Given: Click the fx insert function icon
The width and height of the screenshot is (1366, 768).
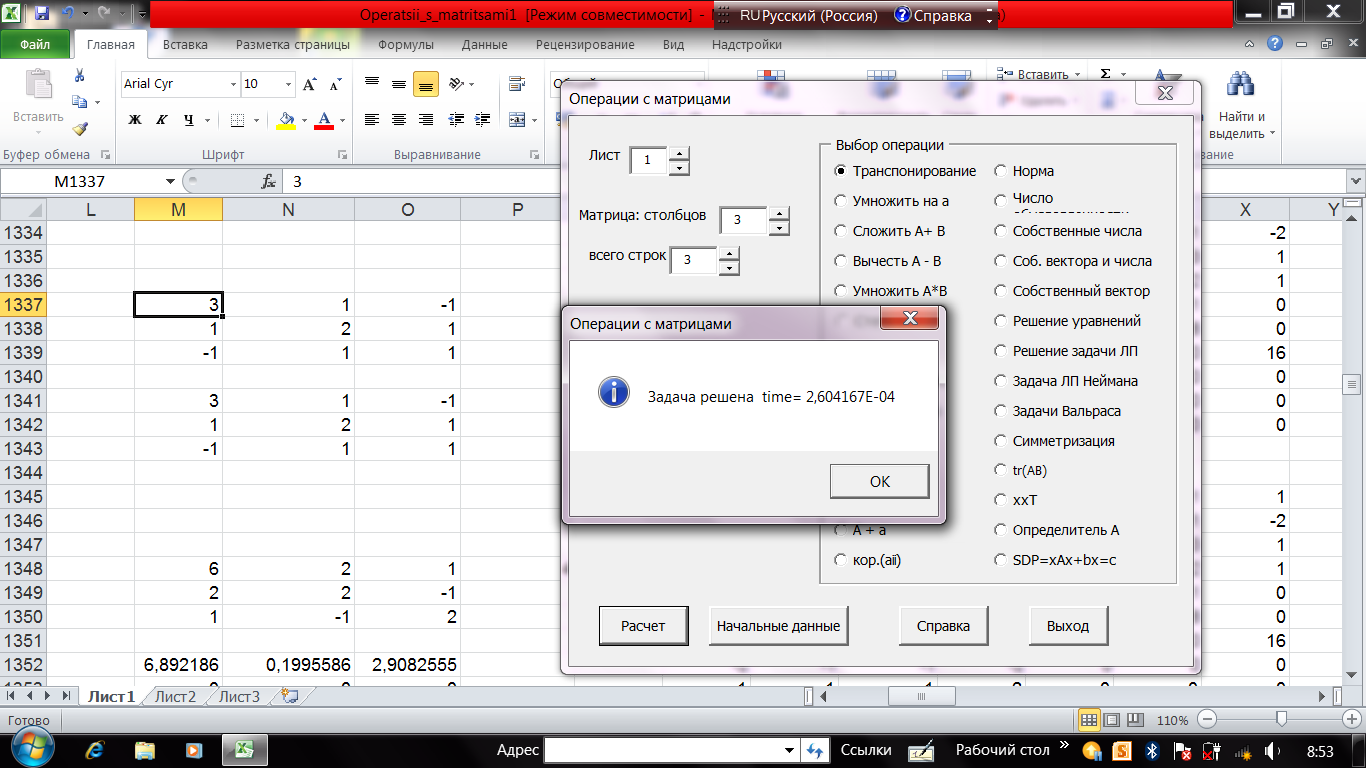Looking at the screenshot, I should [268, 182].
